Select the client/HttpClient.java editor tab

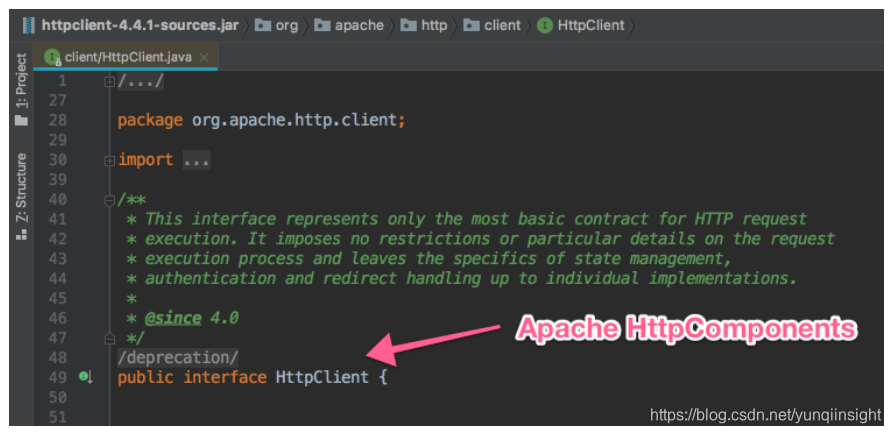click(x=125, y=57)
